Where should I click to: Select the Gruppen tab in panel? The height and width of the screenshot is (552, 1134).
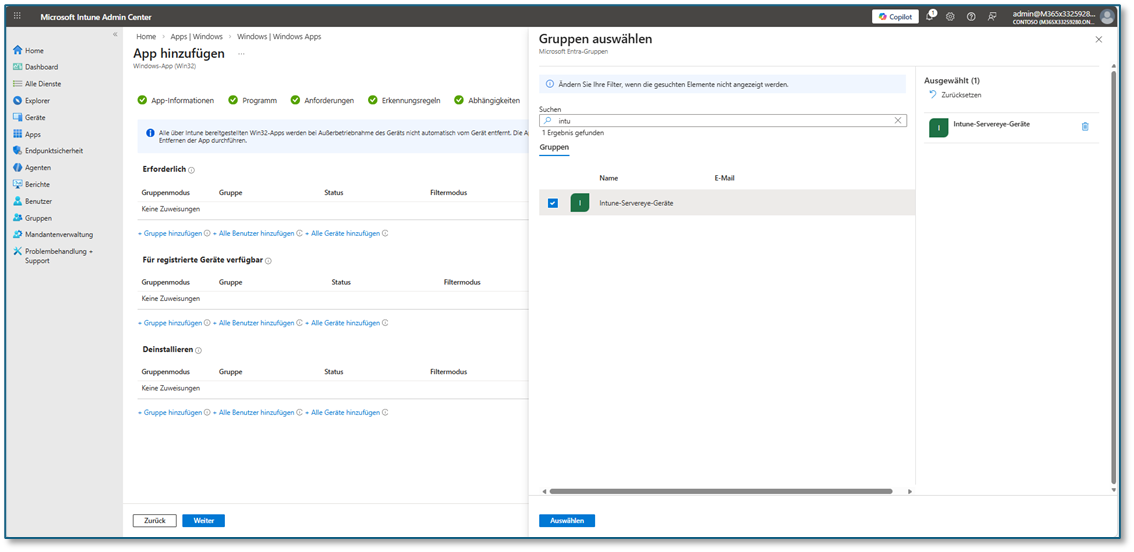(554, 148)
